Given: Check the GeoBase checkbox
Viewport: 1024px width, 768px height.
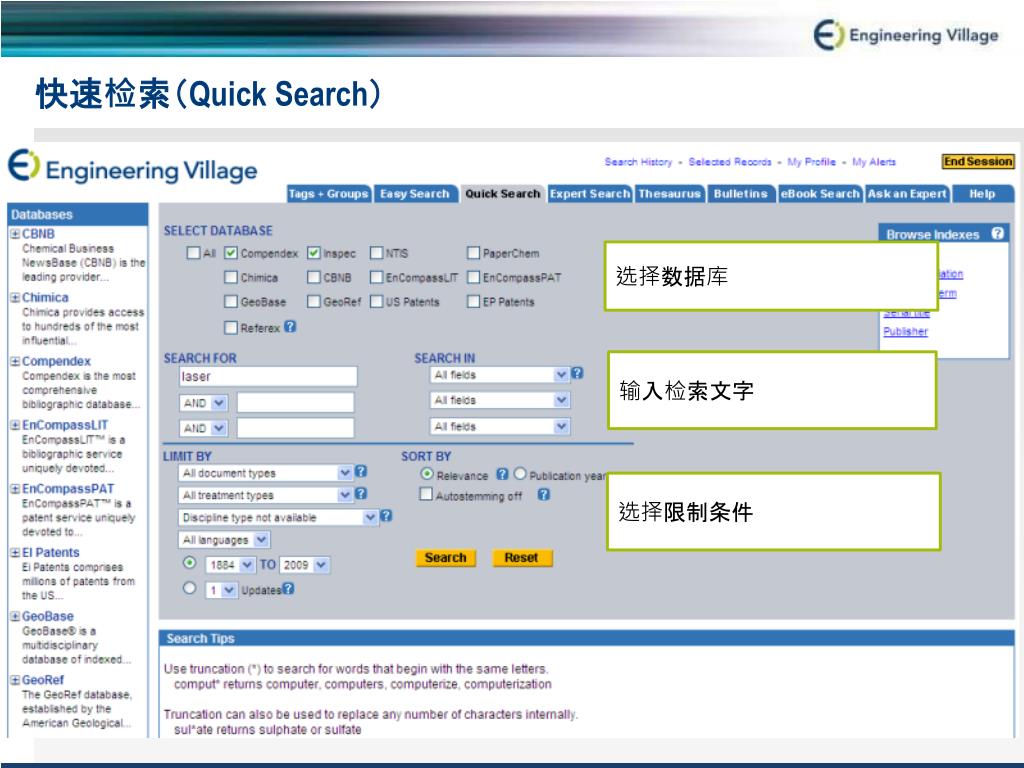Looking at the screenshot, I should coord(231,301).
